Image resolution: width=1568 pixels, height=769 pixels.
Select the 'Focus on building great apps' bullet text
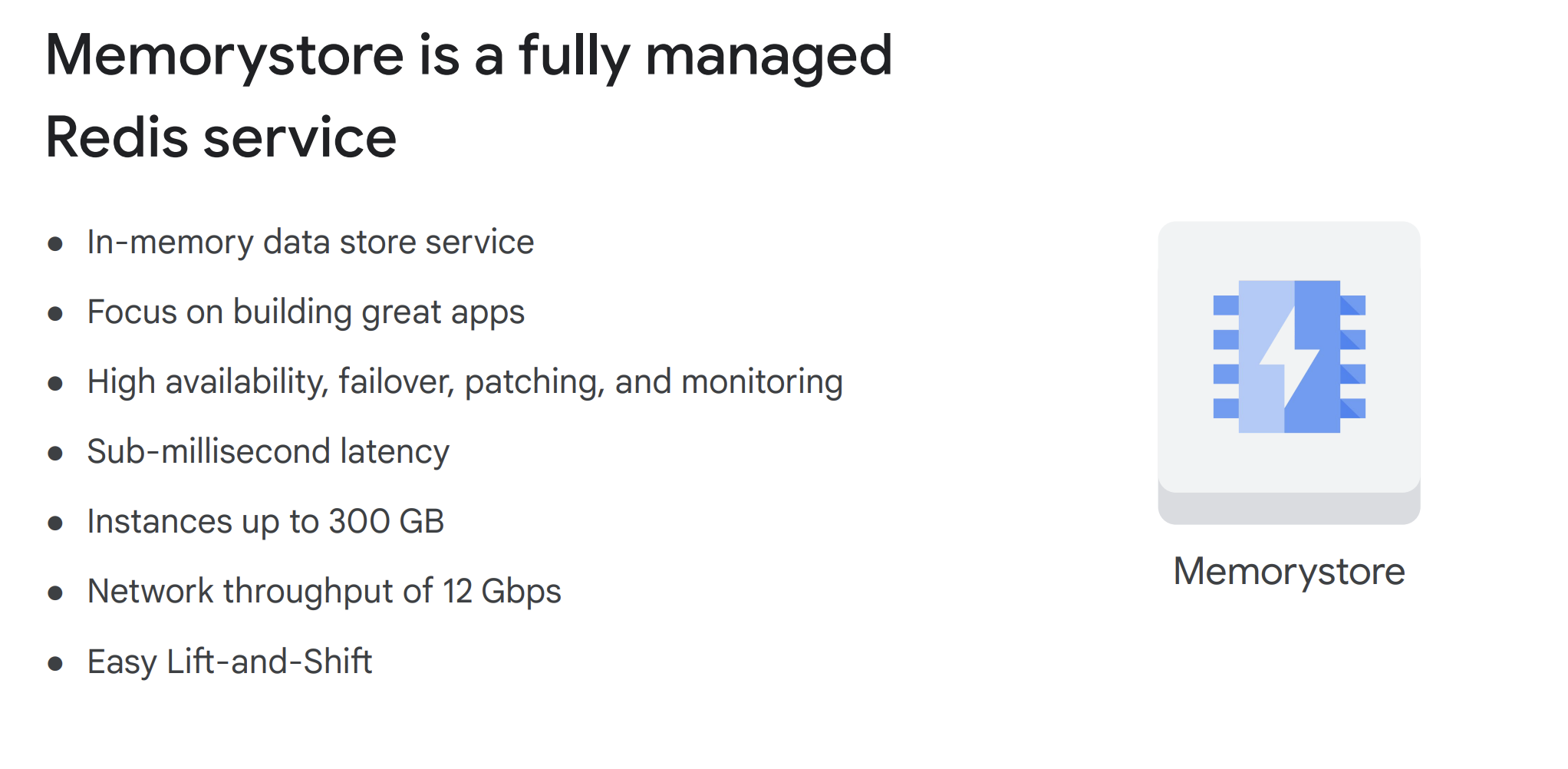click(x=305, y=312)
